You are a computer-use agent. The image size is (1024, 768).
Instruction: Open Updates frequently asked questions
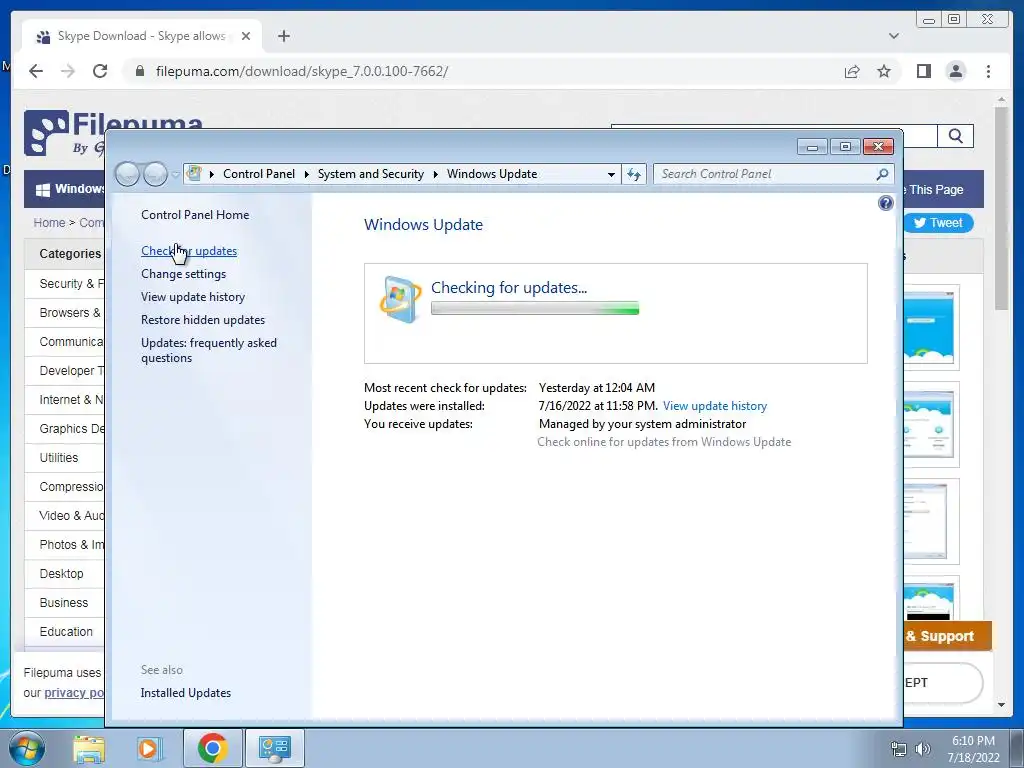tap(209, 350)
